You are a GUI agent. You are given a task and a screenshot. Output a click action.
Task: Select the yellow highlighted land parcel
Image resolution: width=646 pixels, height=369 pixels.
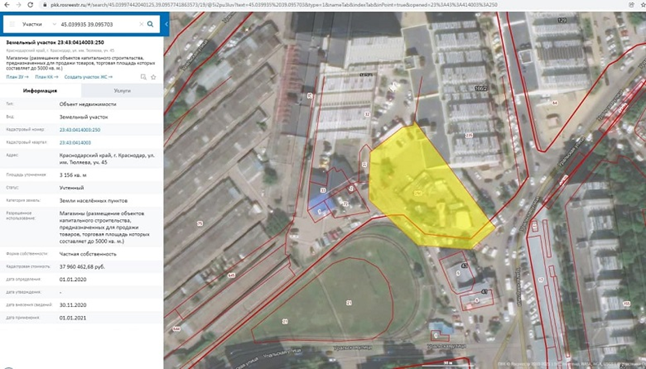[x=428, y=189]
